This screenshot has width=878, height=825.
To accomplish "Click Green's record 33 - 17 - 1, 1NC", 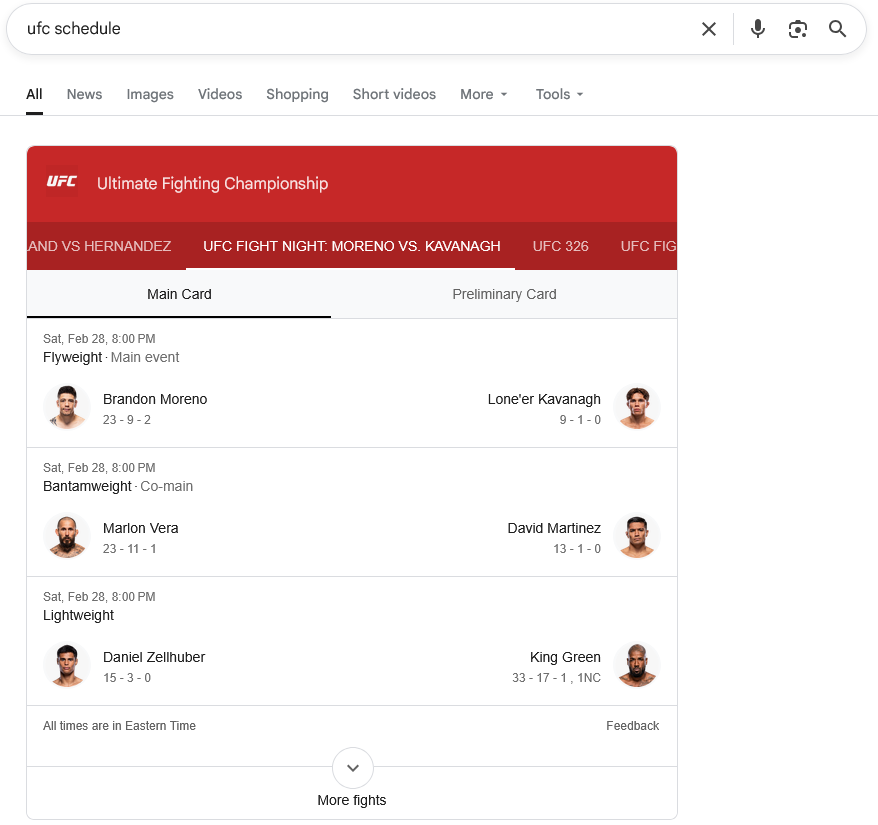I will click(556, 678).
